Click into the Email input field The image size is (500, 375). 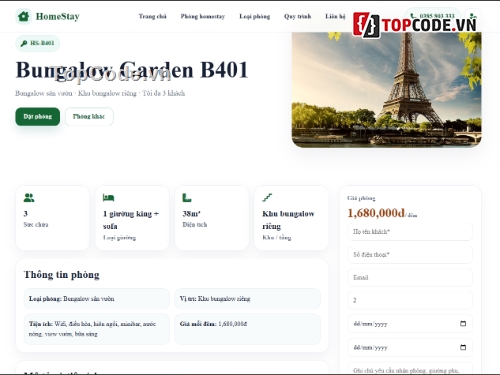pyautogui.click(x=410, y=277)
